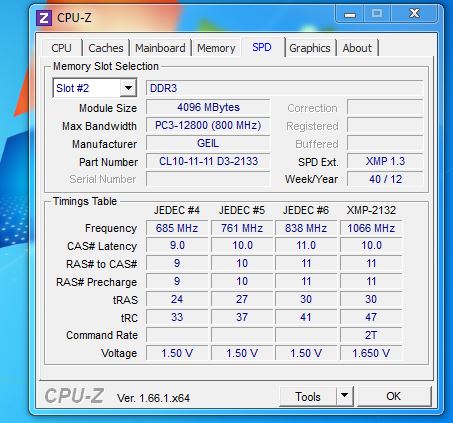This screenshot has width=453, height=423.
Task: Click the tRC value 41
Action: 306,317
